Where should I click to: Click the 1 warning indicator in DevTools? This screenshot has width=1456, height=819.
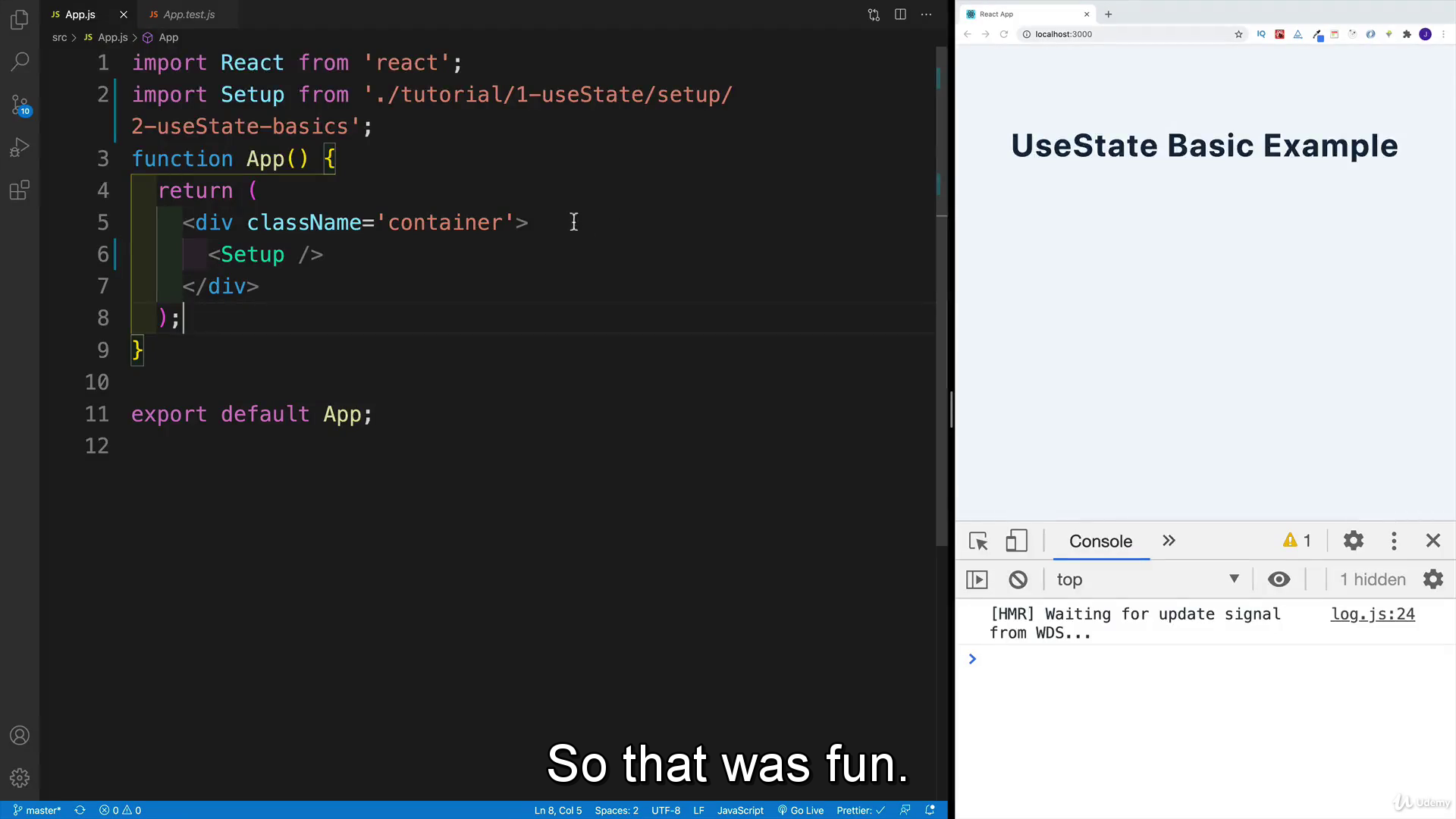pos(1297,541)
